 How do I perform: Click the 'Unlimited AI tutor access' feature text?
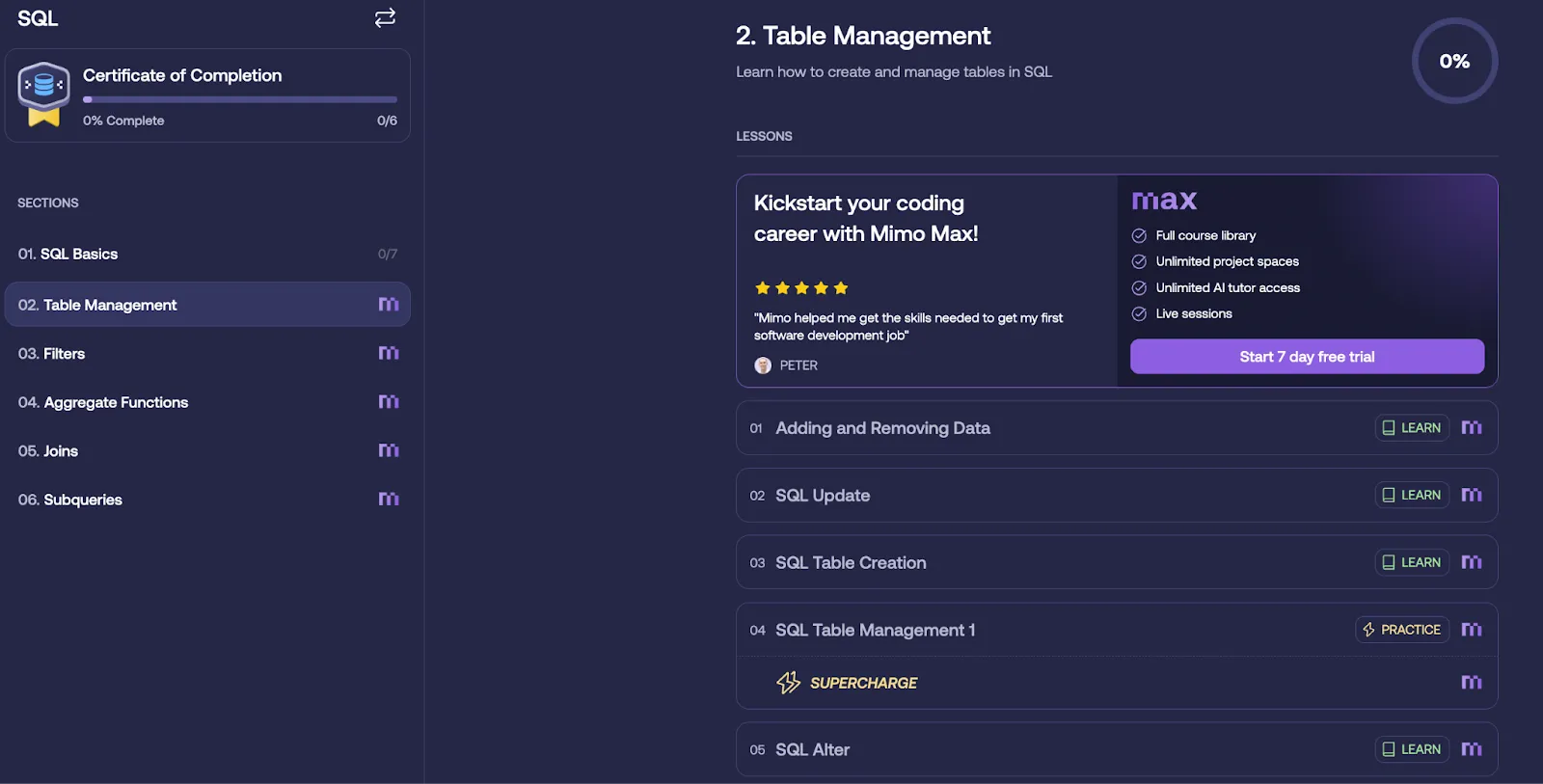point(1228,287)
